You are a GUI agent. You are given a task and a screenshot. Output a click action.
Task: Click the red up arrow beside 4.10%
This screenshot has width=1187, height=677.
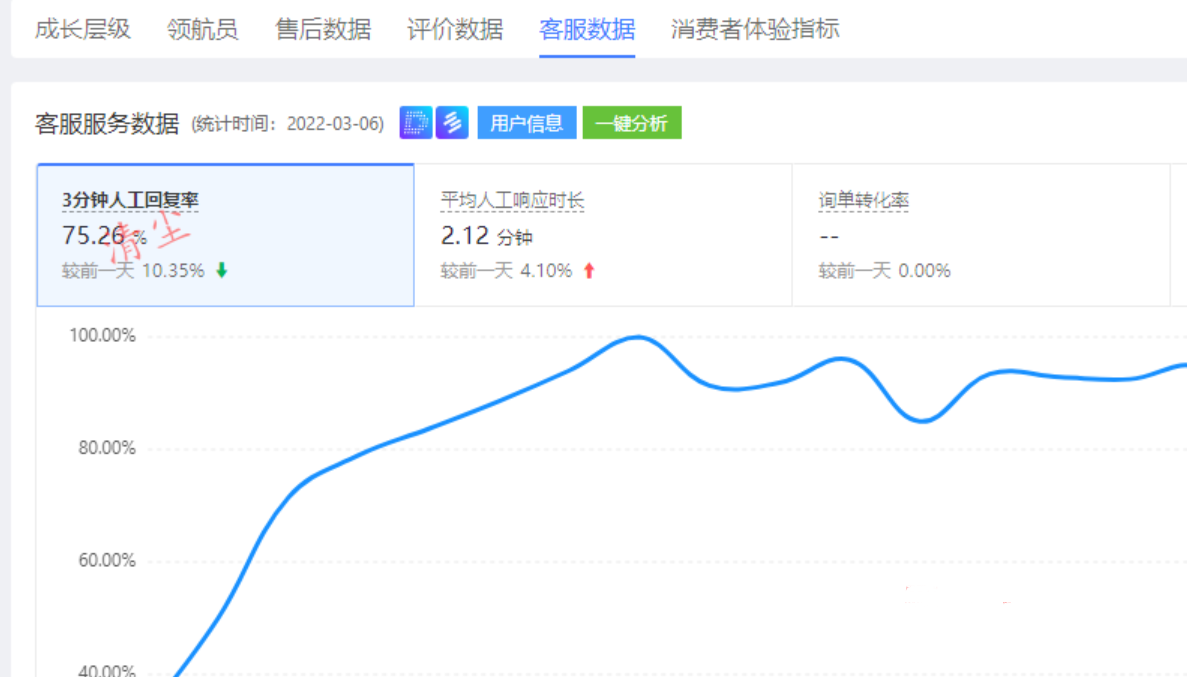click(x=589, y=270)
